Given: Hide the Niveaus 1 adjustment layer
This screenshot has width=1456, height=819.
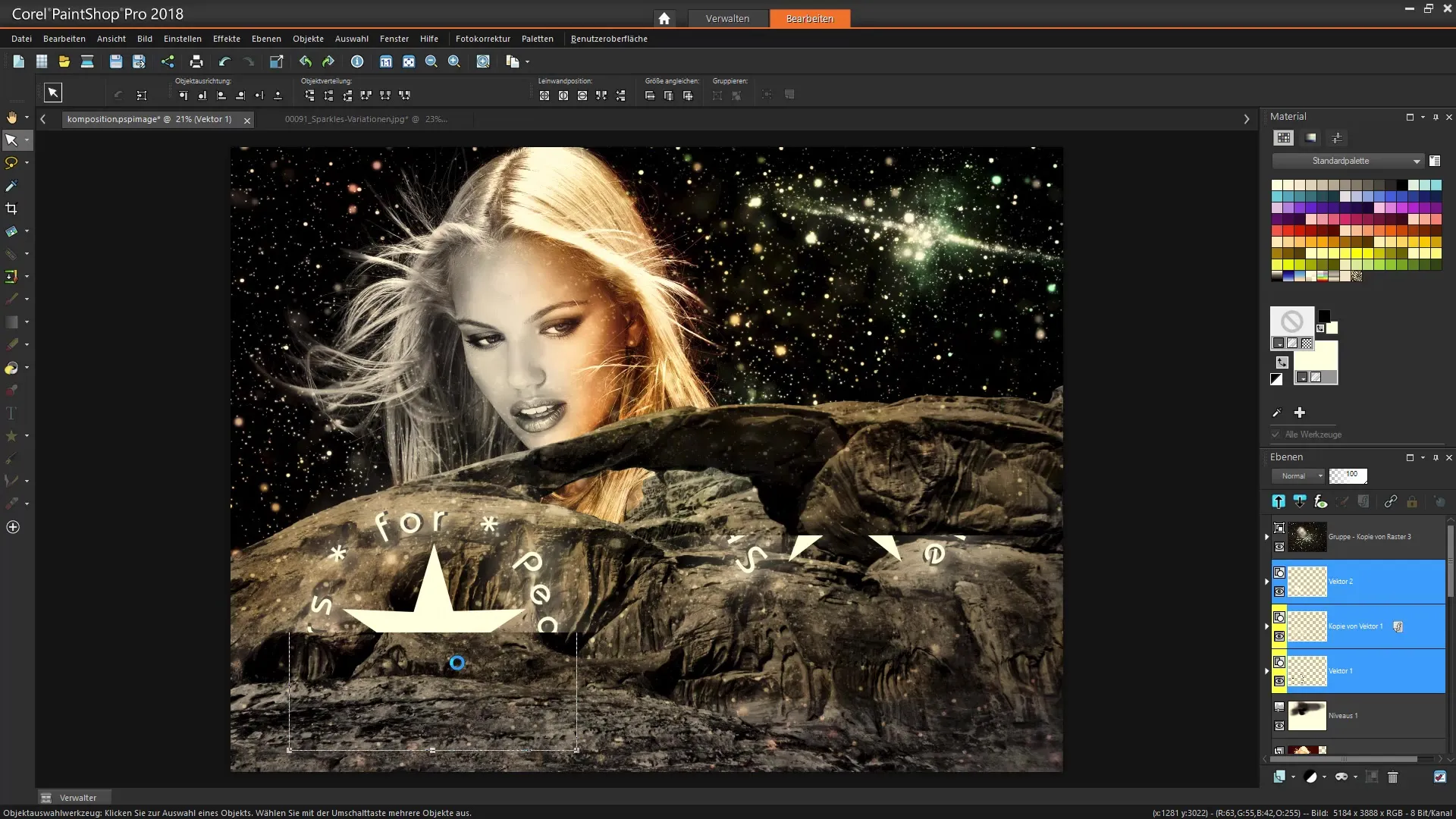Looking at the screenshot, I should [1279, 726].
